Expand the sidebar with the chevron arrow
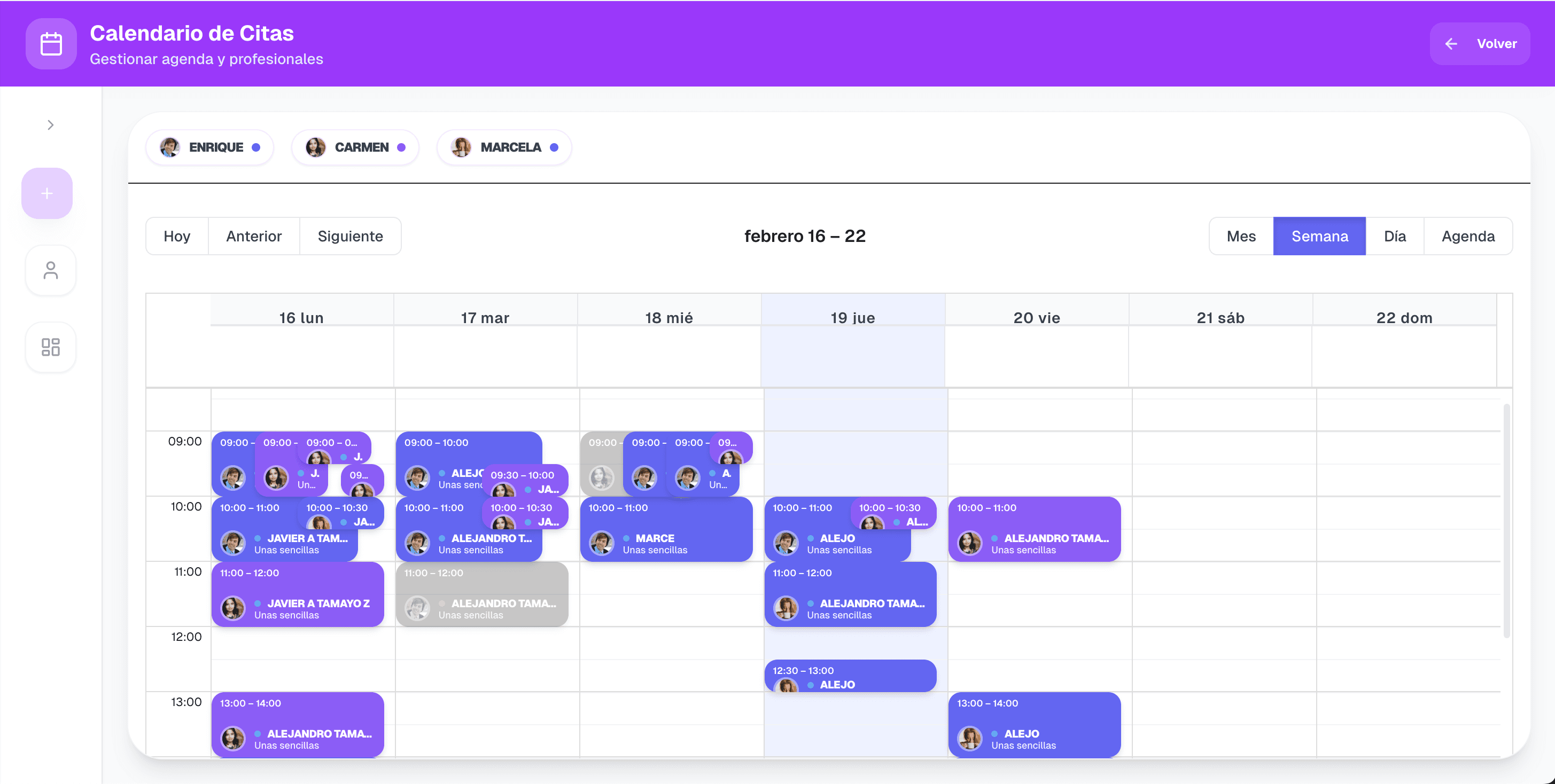 click(50, 125)
